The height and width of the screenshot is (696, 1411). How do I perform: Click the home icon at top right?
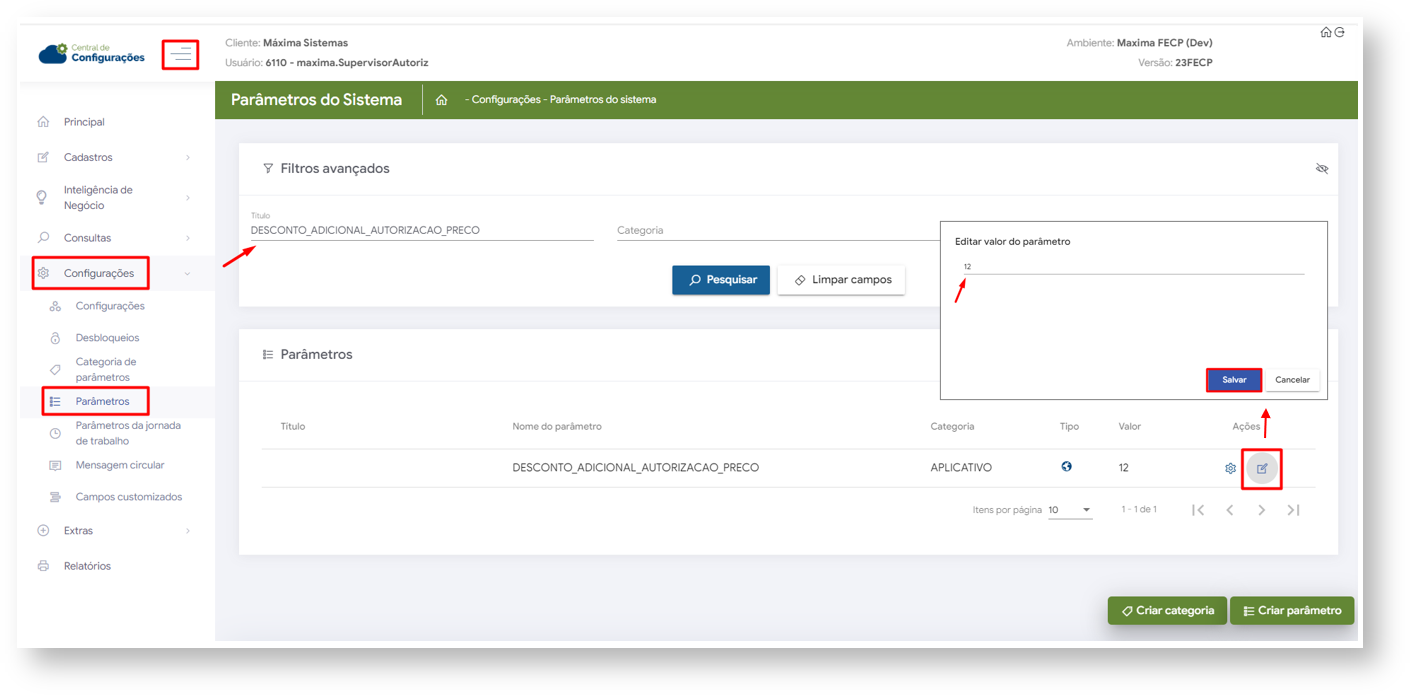click(x=1326, y=32)
